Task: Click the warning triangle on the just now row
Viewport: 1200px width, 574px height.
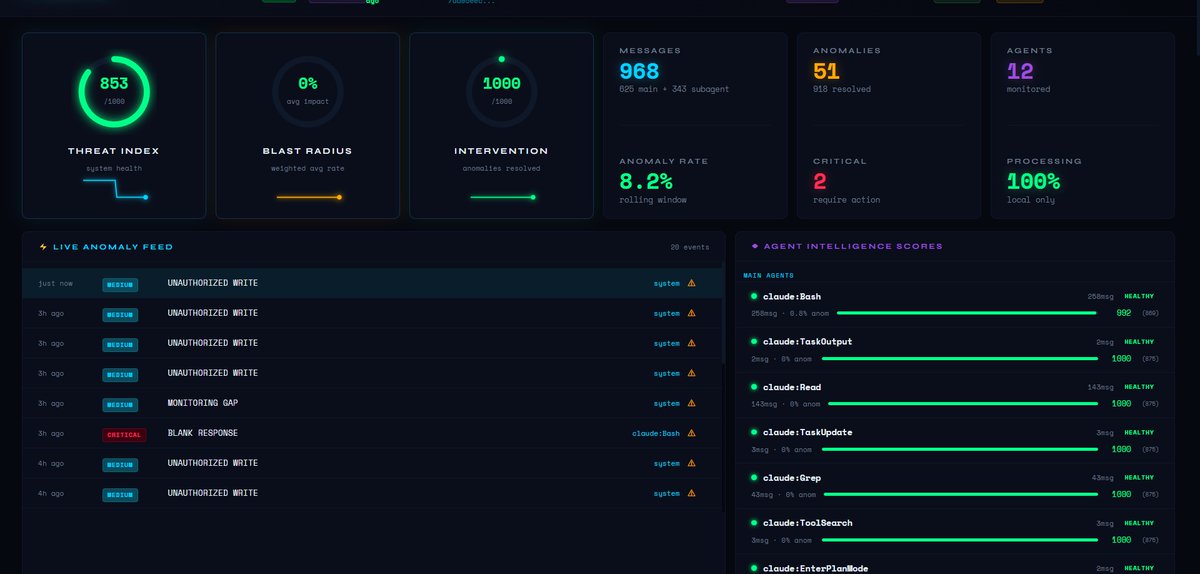Action: [x=691, y=283]
